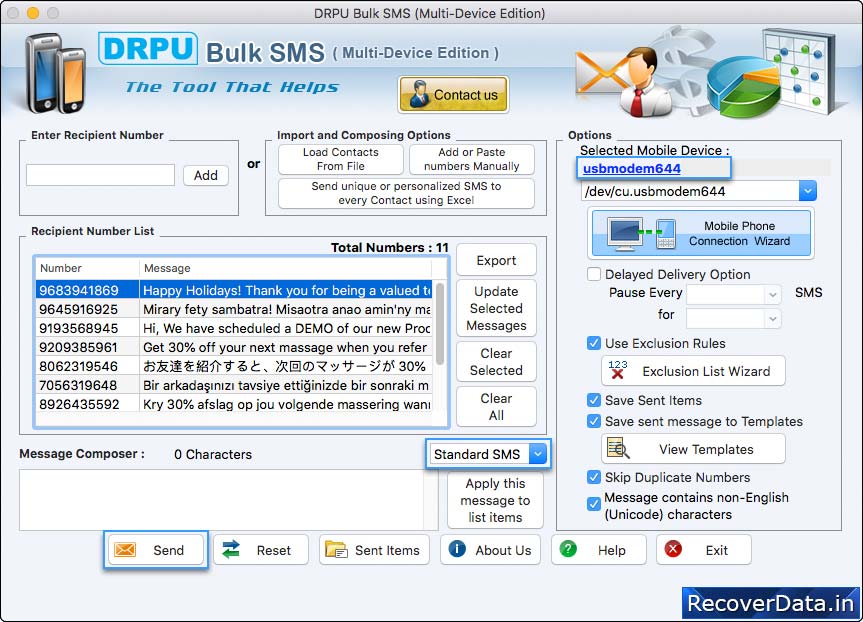Open the Standard SMS type dropdown

tap(538, 454)
